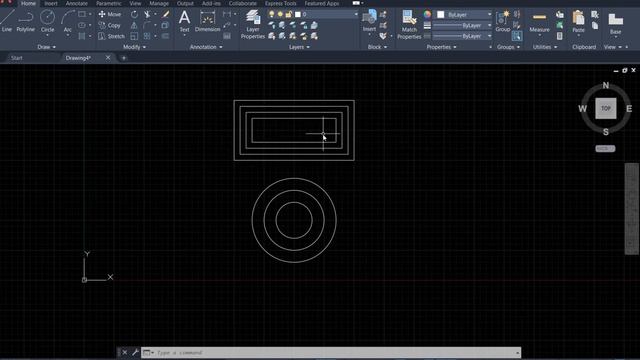Click the Mirror tool icon
The height and width of the screenshot is (360, 640).
pyautogui.click(x=134, y=25)
